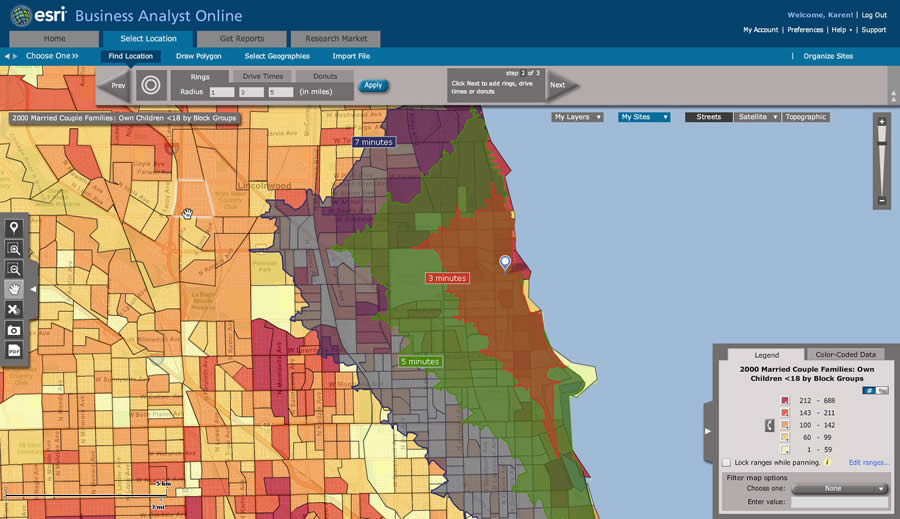This screenshot has width=900, height=519.
Task: Click the second radius field
Action: coord(251,92)
